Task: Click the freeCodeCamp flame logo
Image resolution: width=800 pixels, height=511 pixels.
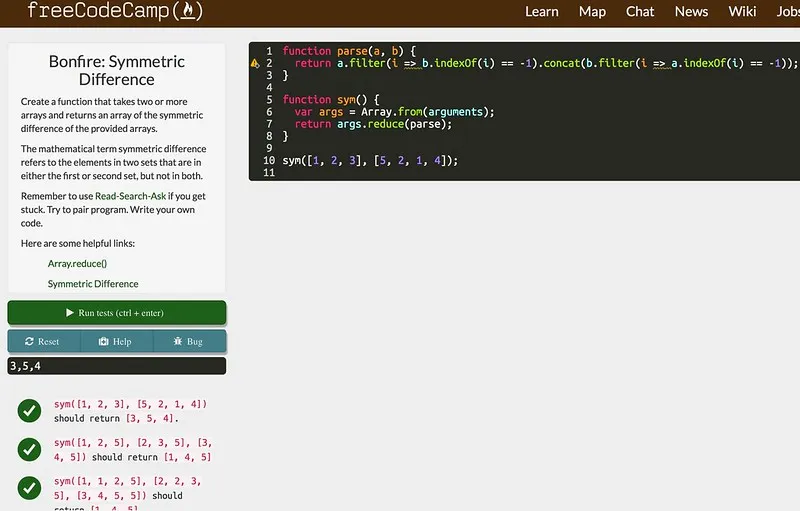Action: (x=115, y=10)
